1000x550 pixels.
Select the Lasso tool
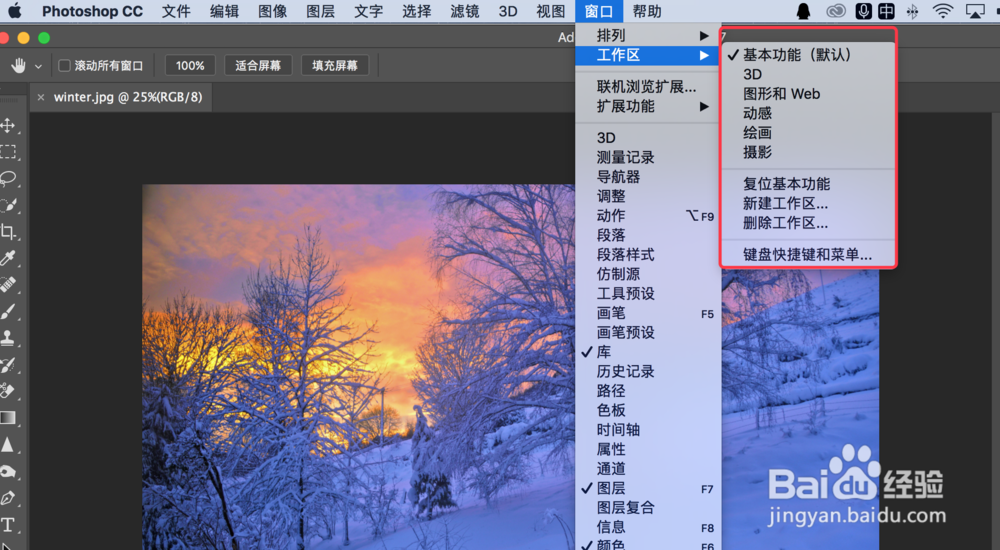click(8, 179)
